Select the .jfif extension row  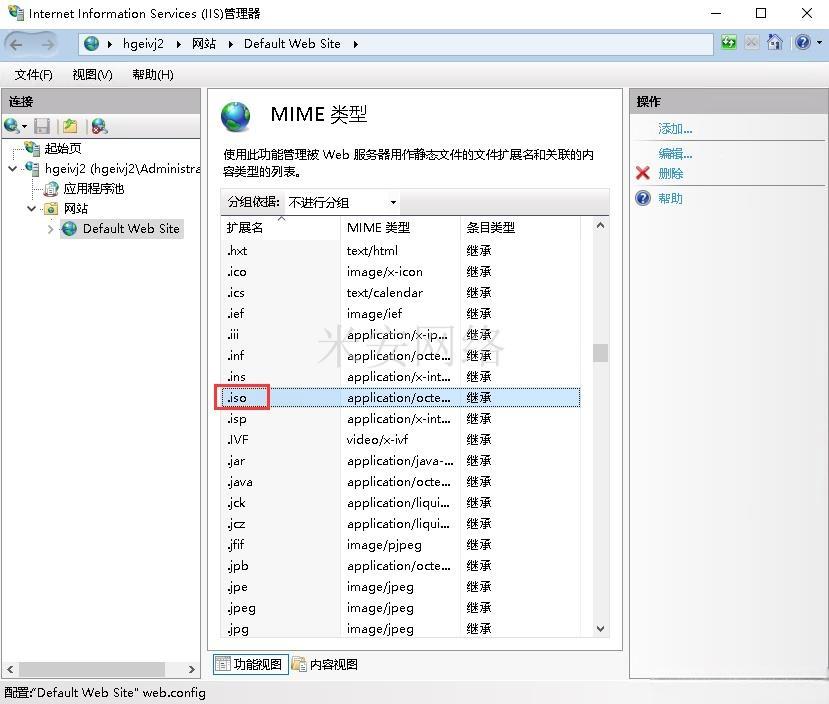401,545
